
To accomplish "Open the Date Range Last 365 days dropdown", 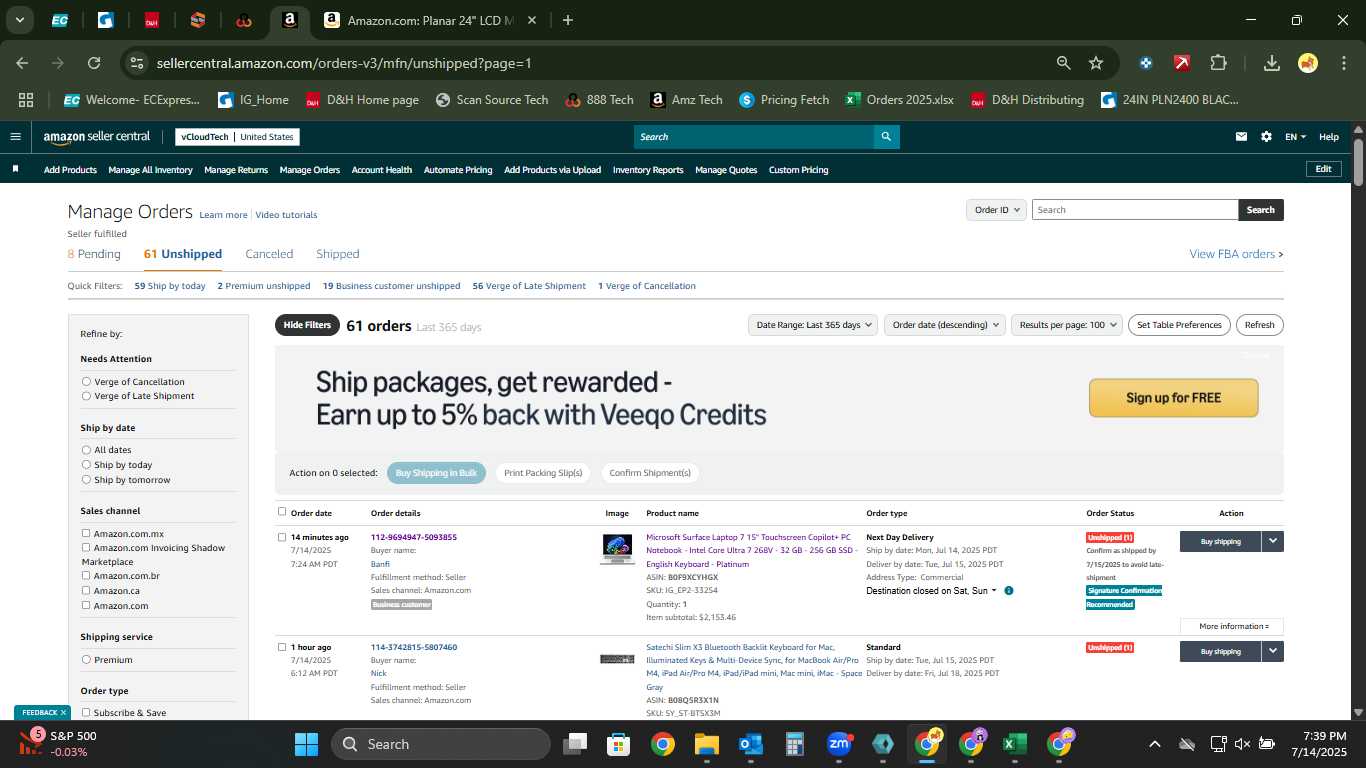I will click(x=814, y=325).
